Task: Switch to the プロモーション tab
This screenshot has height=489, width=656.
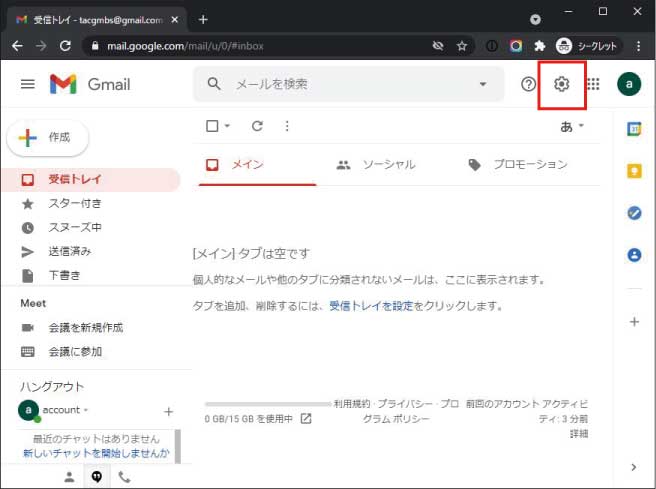Action: (x=518, y=164)
